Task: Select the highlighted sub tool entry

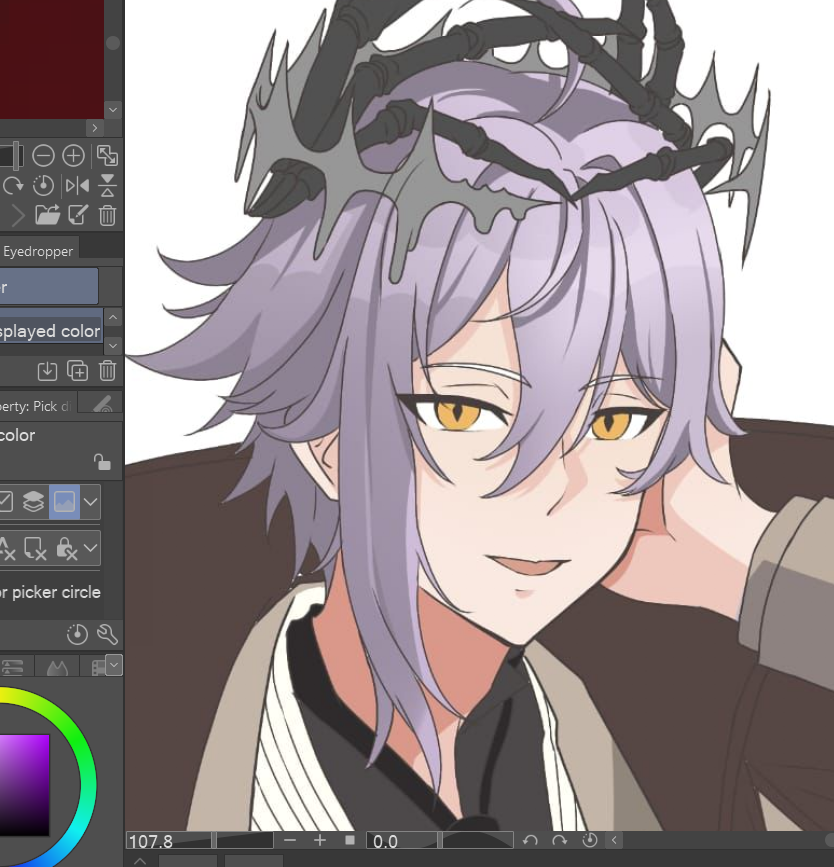Action: [49, 286]
